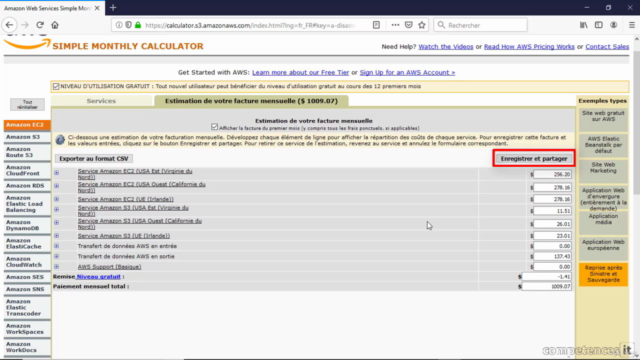
Task: Open Read How AWS Pricing Works link
Action: click(529, 47)
